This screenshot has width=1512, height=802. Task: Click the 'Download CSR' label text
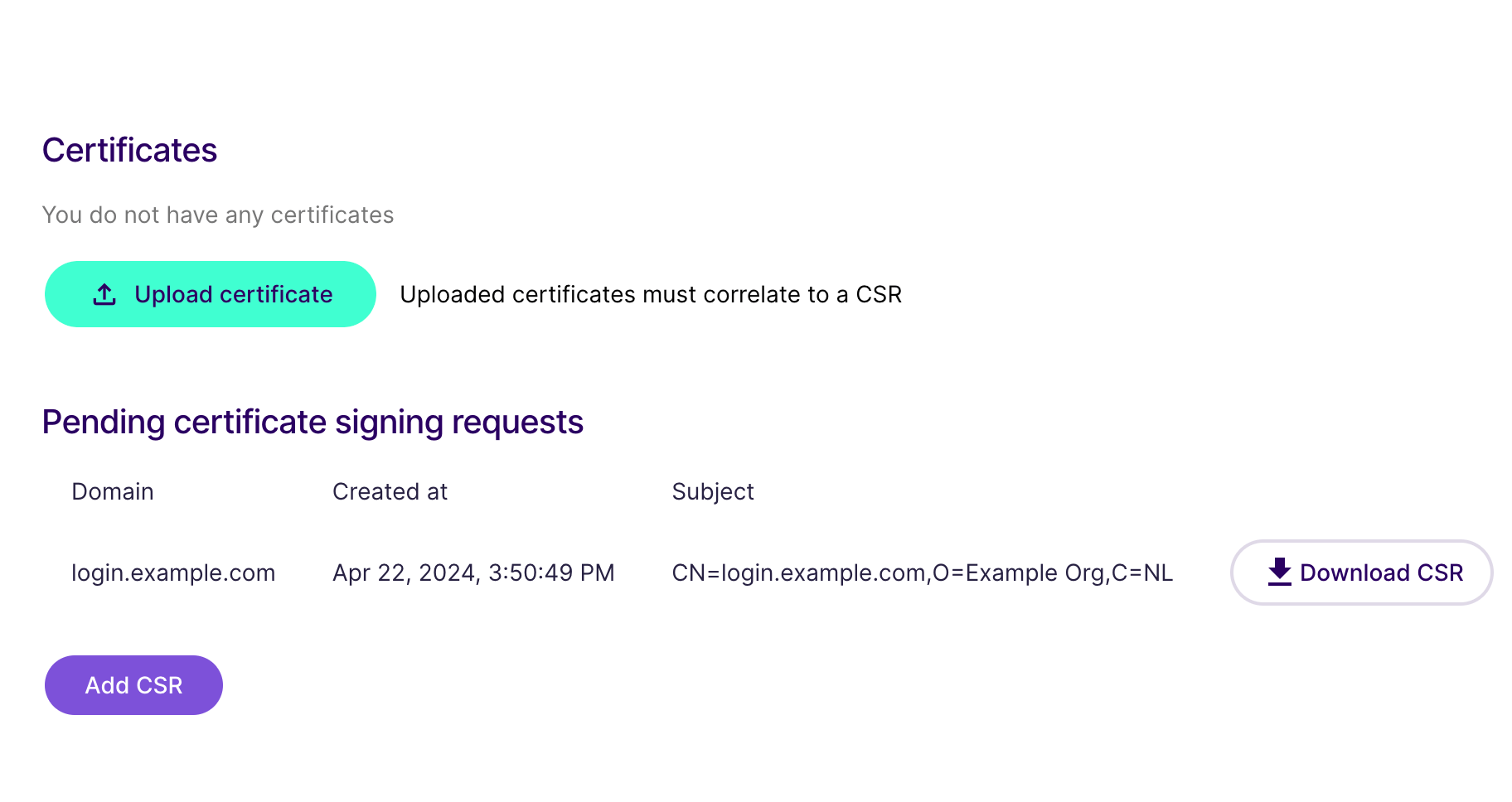coord(1382,573)
